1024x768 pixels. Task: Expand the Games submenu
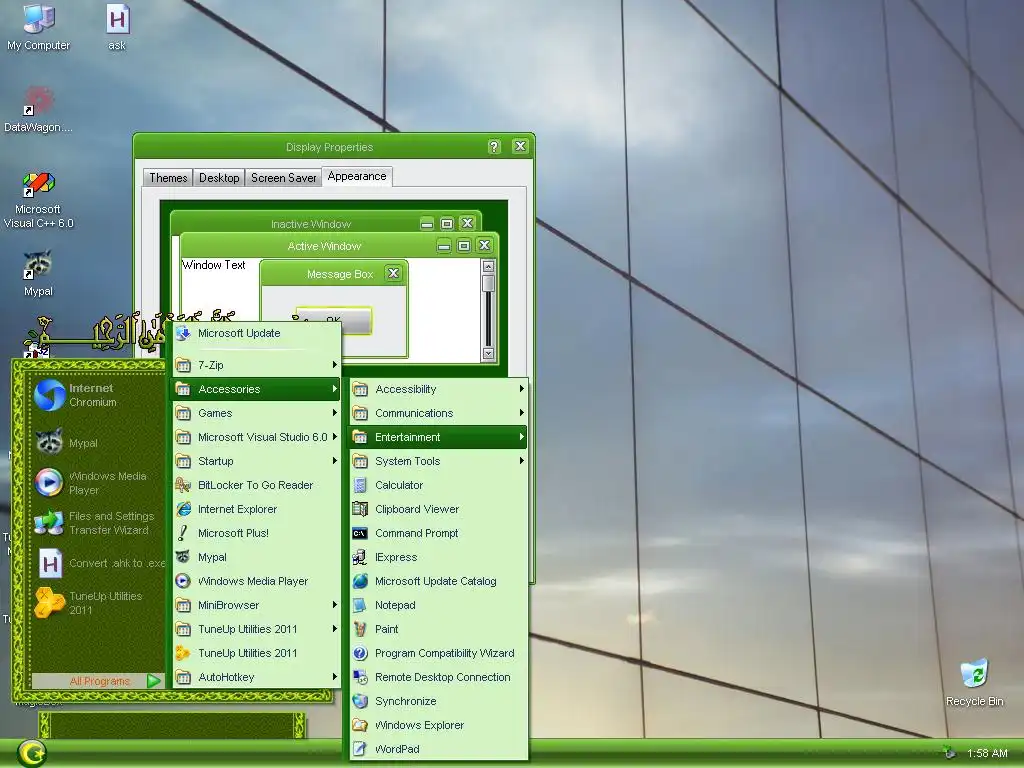click(256, 413)
